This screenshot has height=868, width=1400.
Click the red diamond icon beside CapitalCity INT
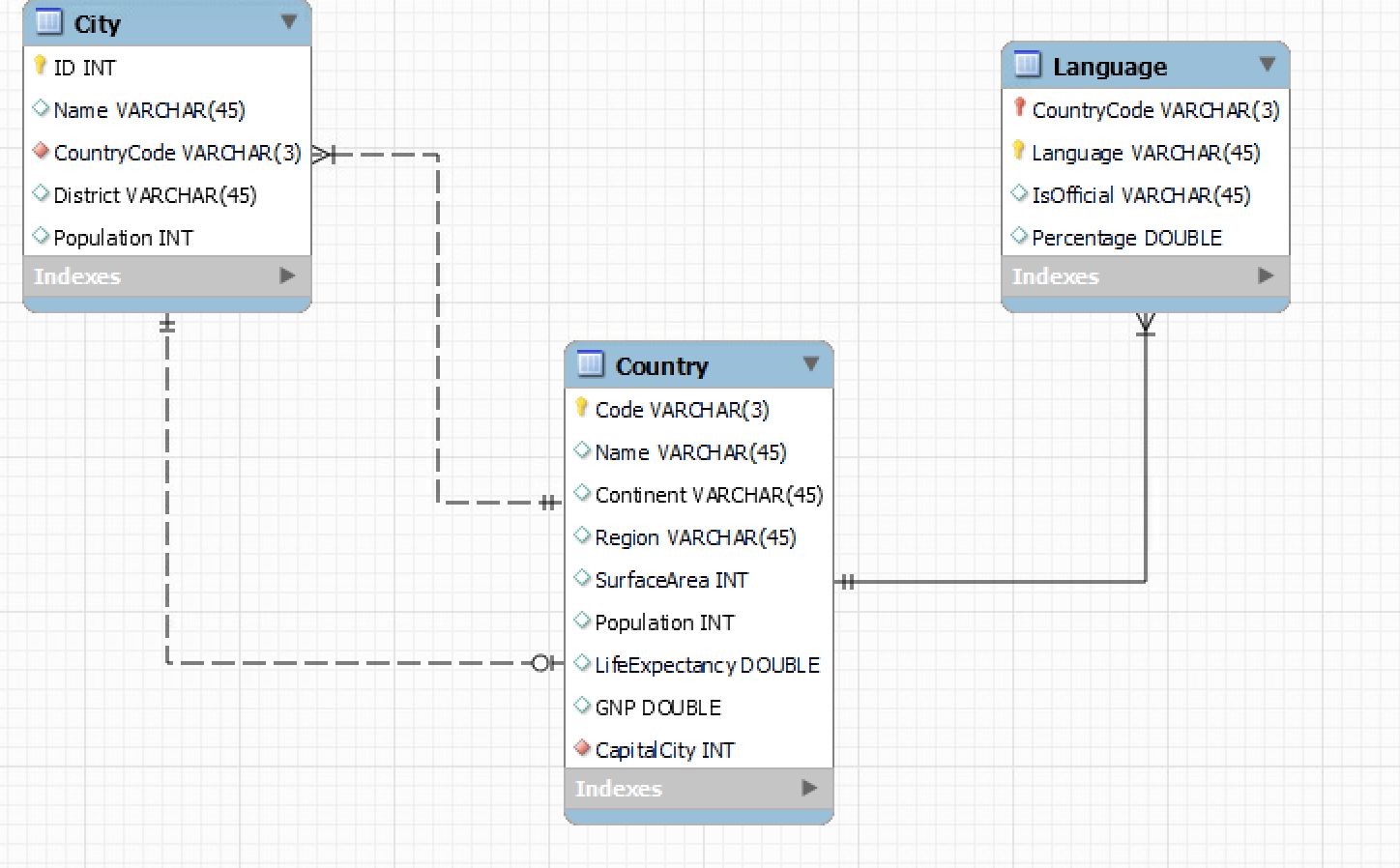583,747
